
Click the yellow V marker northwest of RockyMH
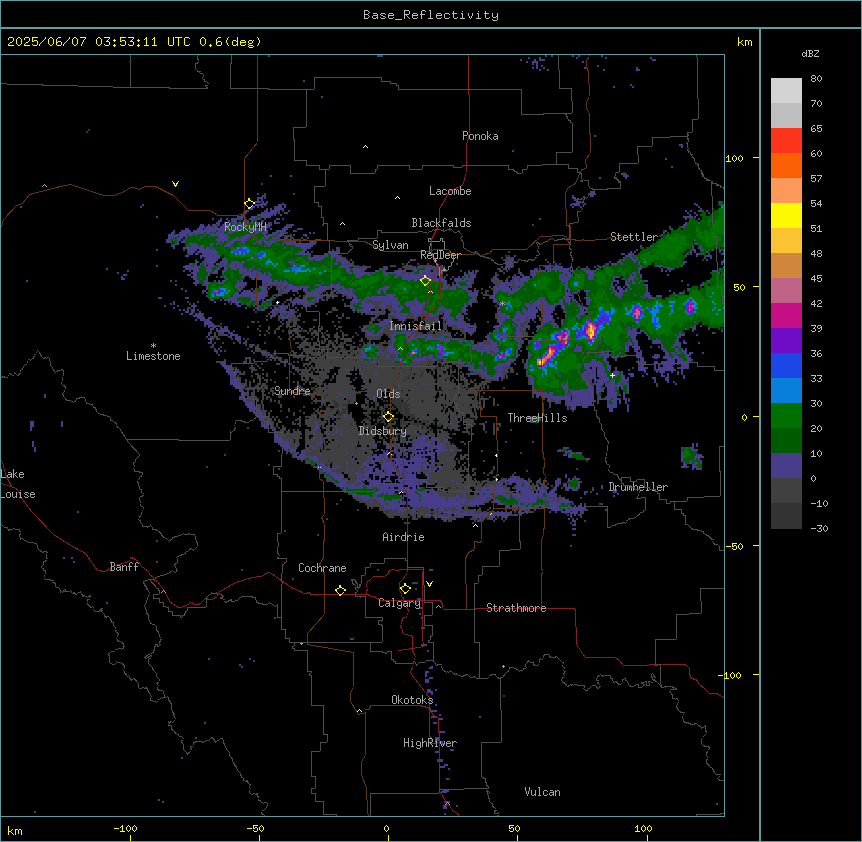pos(175,184)
